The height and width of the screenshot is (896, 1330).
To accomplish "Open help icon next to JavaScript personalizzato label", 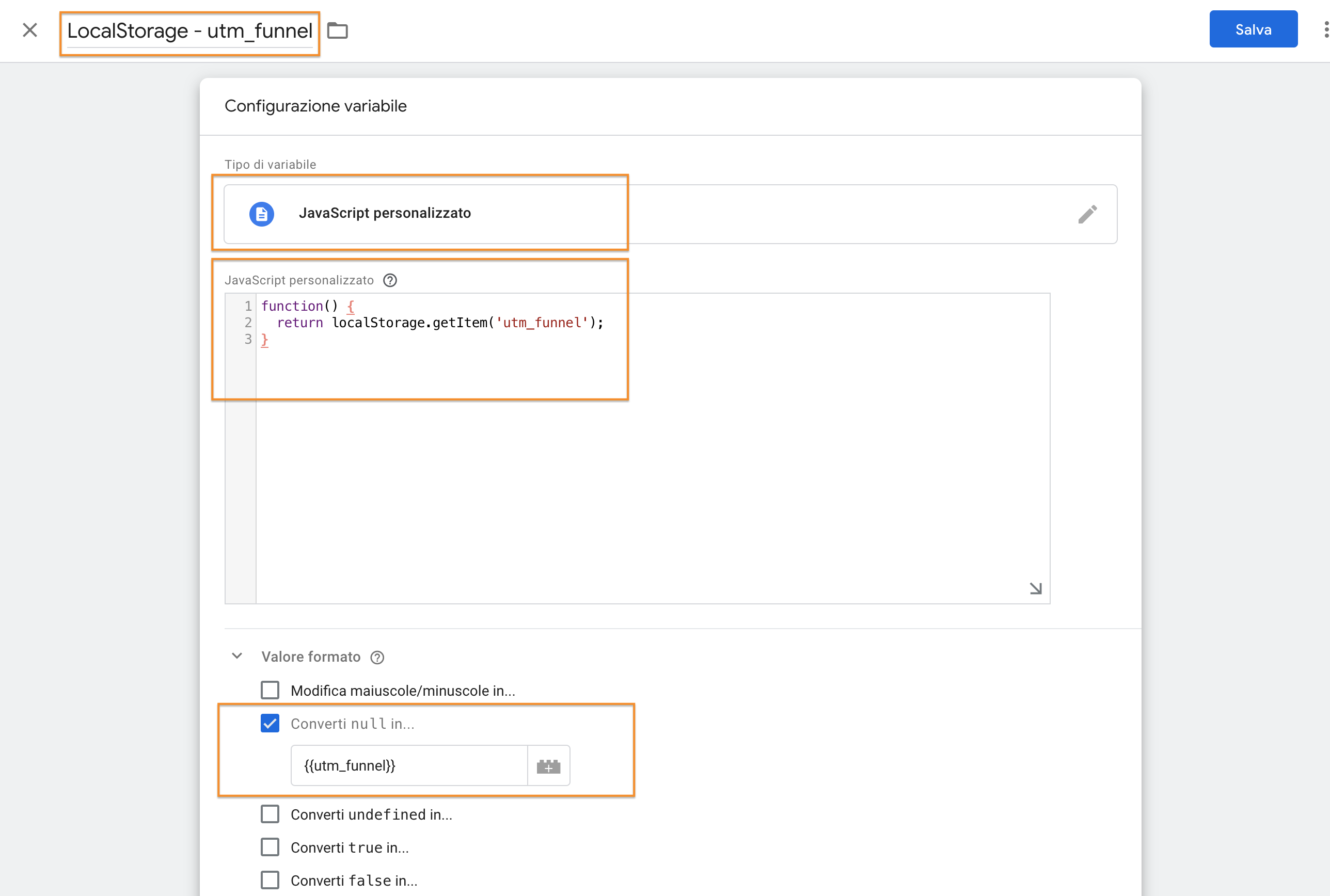I will click(390, 280).
